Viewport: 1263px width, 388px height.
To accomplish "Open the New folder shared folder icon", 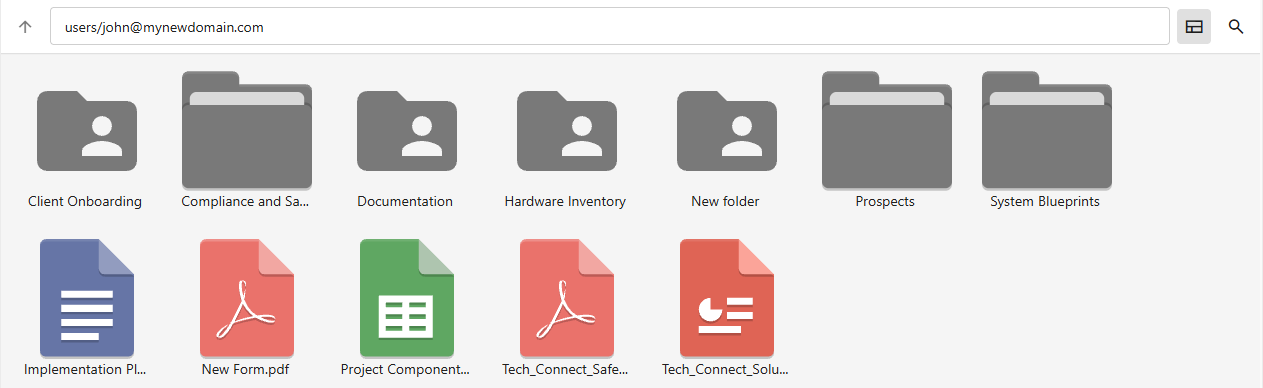I will click(727, 130).
